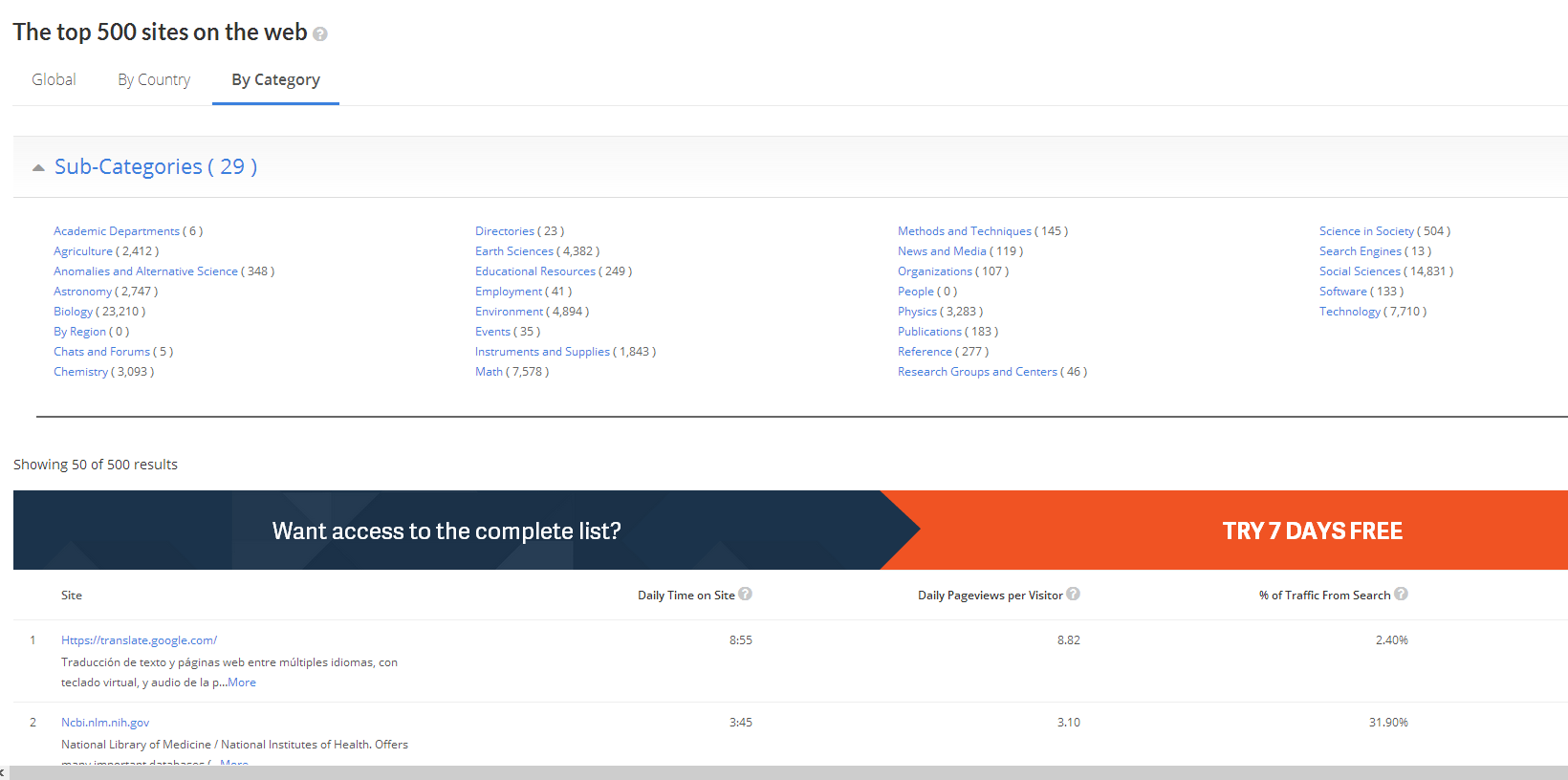Open the Events sub-category
1568x780 pixels.
(x=492, y=332)
